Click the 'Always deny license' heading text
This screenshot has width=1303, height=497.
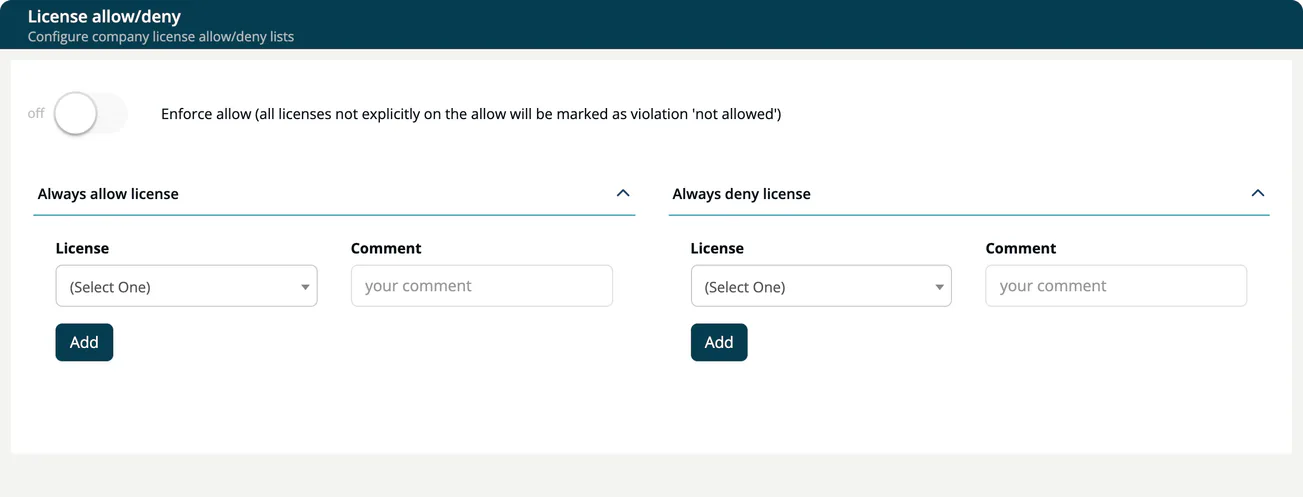click(741, 194)
